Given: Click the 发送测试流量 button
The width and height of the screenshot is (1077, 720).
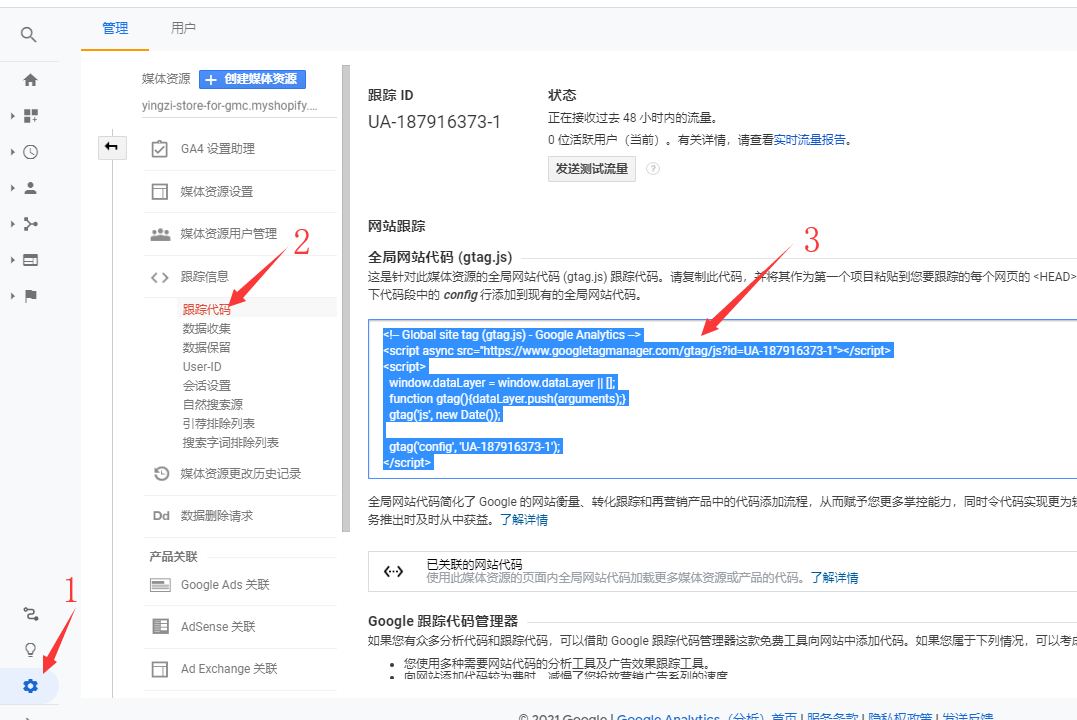Looking at the screenshot, I should click(x=591, y=168).
